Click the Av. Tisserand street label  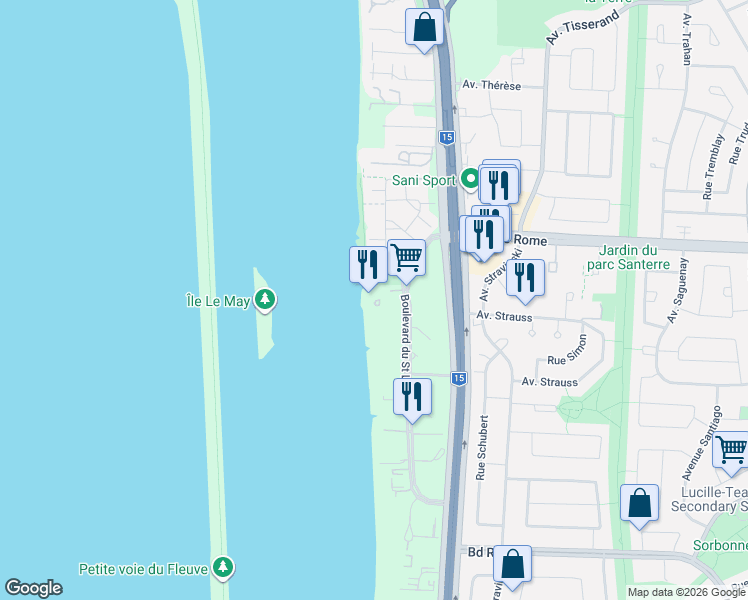pyautogui.click(x=582, y=27)
